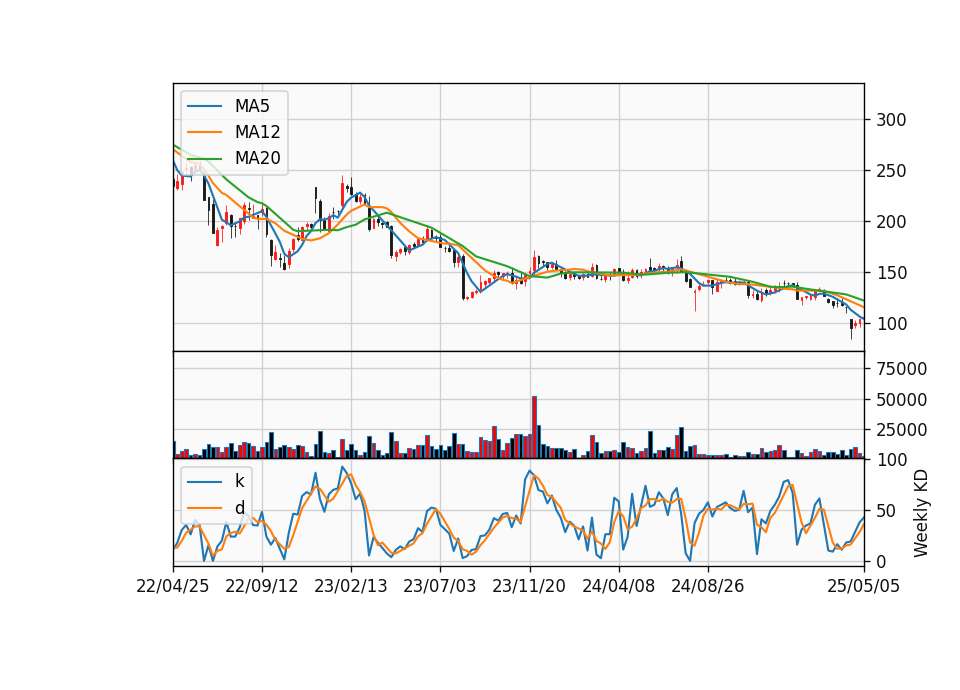Click the 25/05/05 date tick label
Image resolution: width=960 pixels, height=690 pixels.
[864, 586]
